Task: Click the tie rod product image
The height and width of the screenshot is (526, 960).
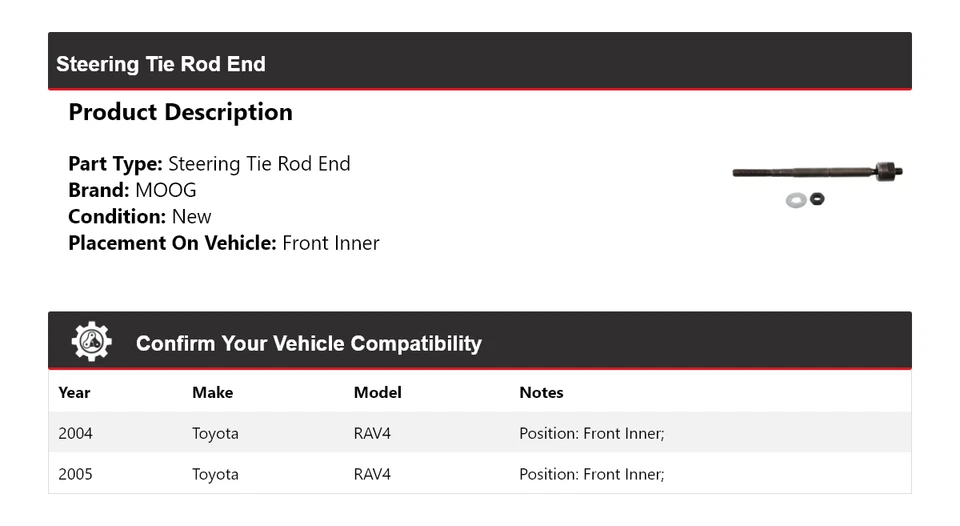Action: point(816,172)
